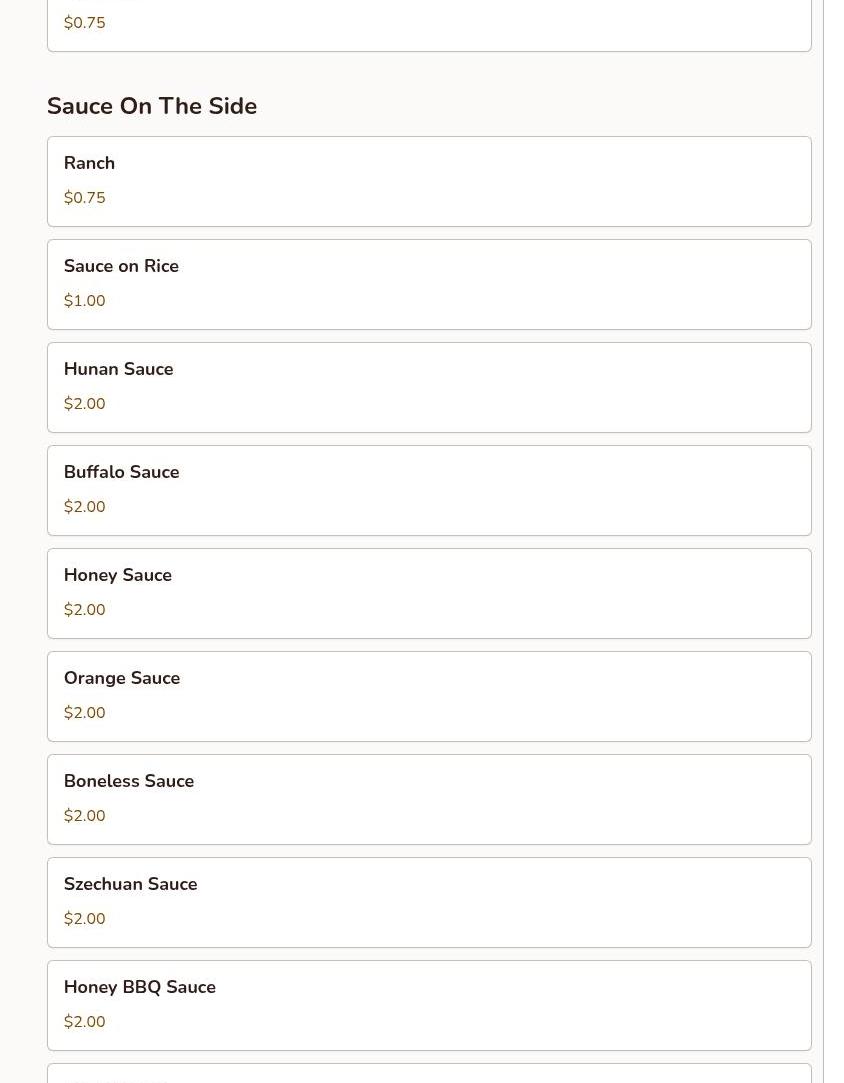The image size is (844, 1083).
Task: Click the $1.00 price under Sauce on Rice
Action: click(x=84, y=301)
